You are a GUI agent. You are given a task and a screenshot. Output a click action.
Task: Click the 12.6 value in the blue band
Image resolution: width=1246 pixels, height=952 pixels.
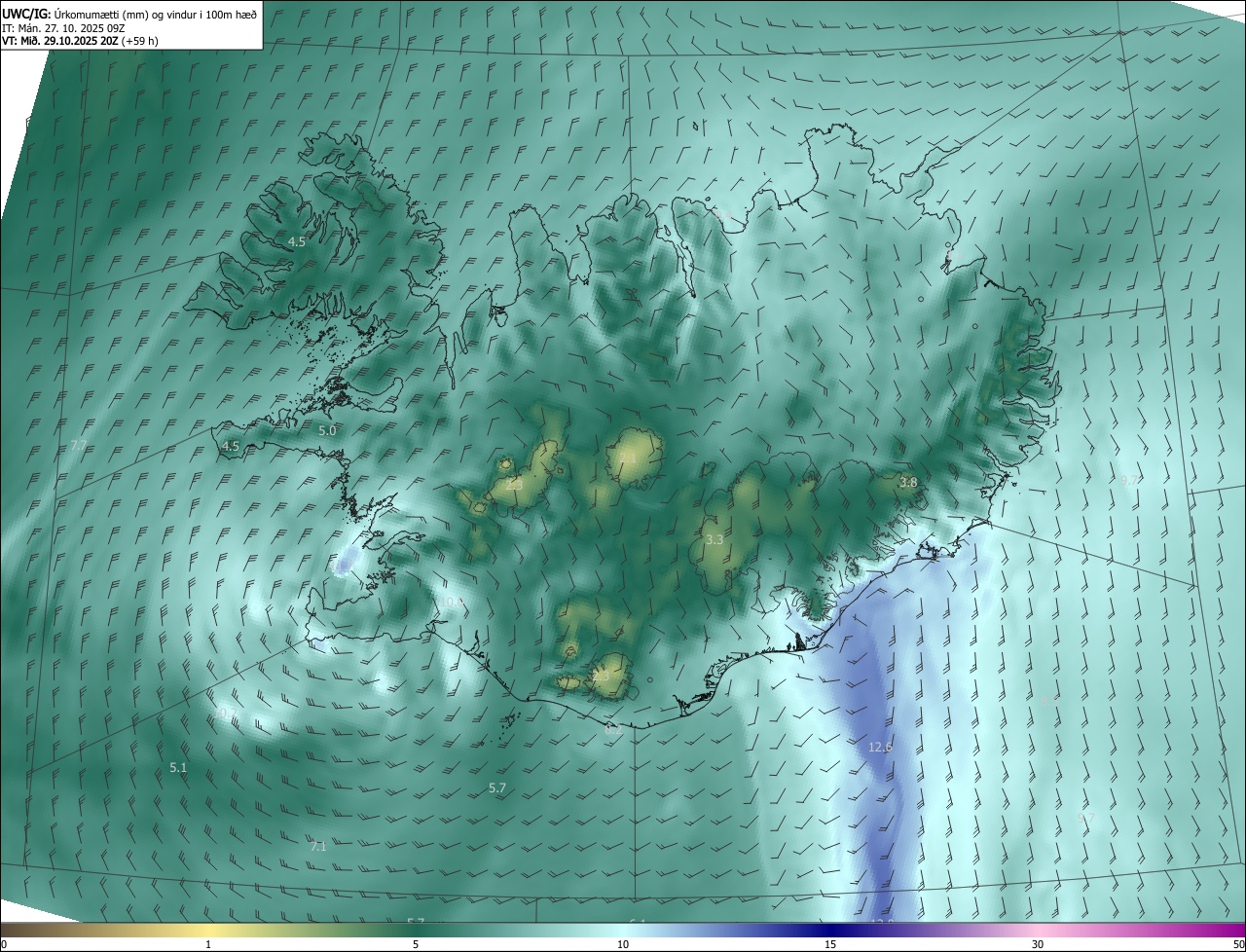tap(880, 747)
